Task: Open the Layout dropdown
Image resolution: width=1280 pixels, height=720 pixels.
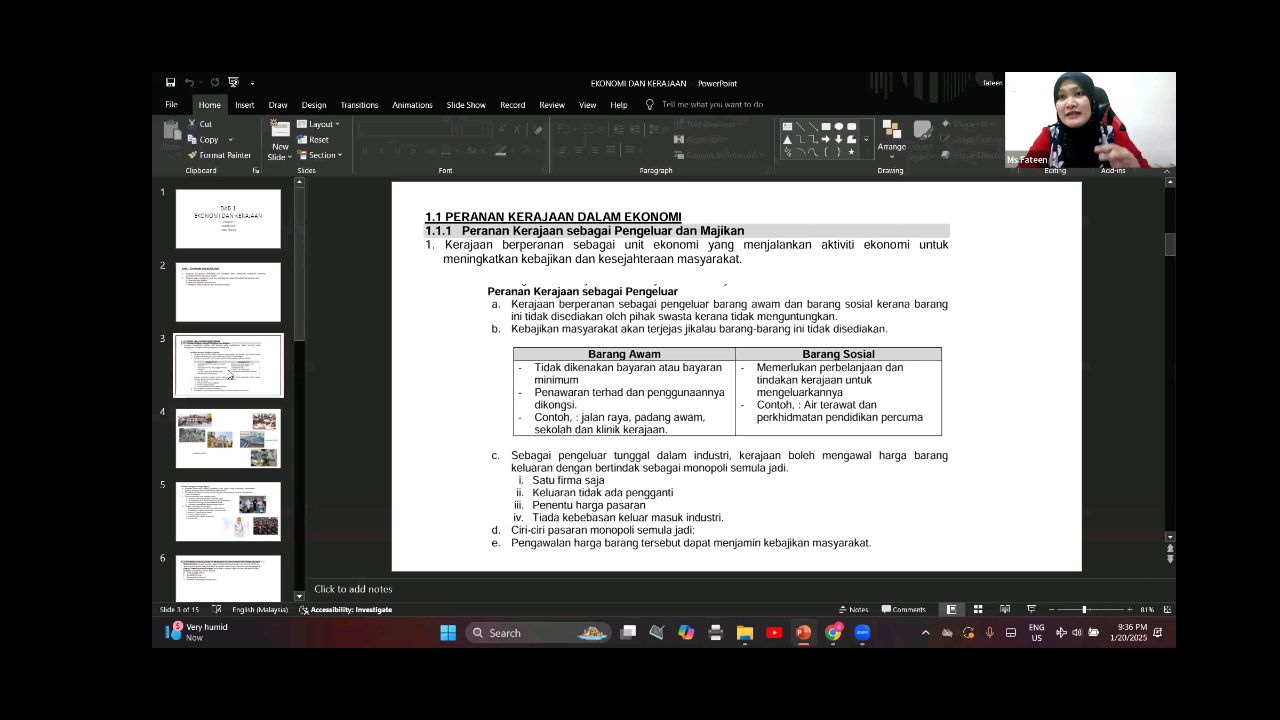Action: click(319, 124)
